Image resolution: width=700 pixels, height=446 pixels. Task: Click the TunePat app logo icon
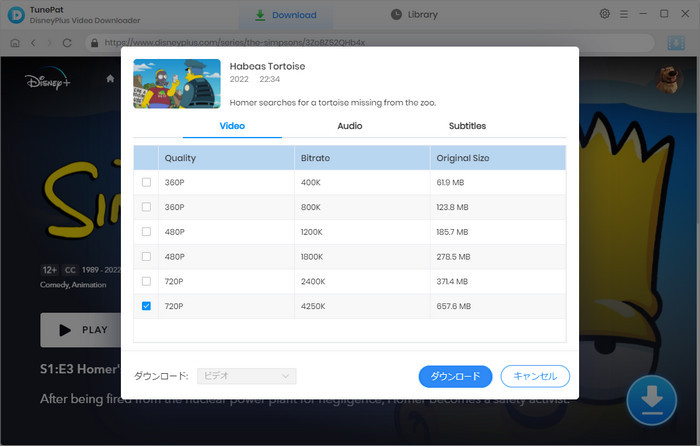click(x=16, y=15)
